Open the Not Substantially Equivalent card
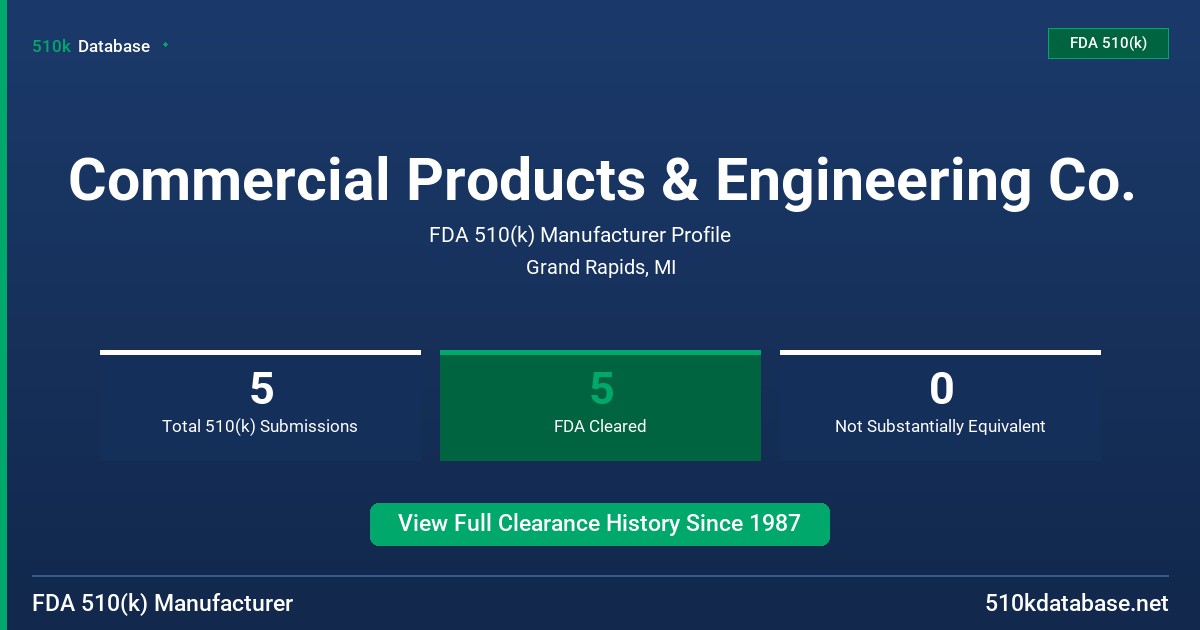Image resolution: width=1200 pixels, height=630 pixels. pyautogui.click(x=940, y=405)
